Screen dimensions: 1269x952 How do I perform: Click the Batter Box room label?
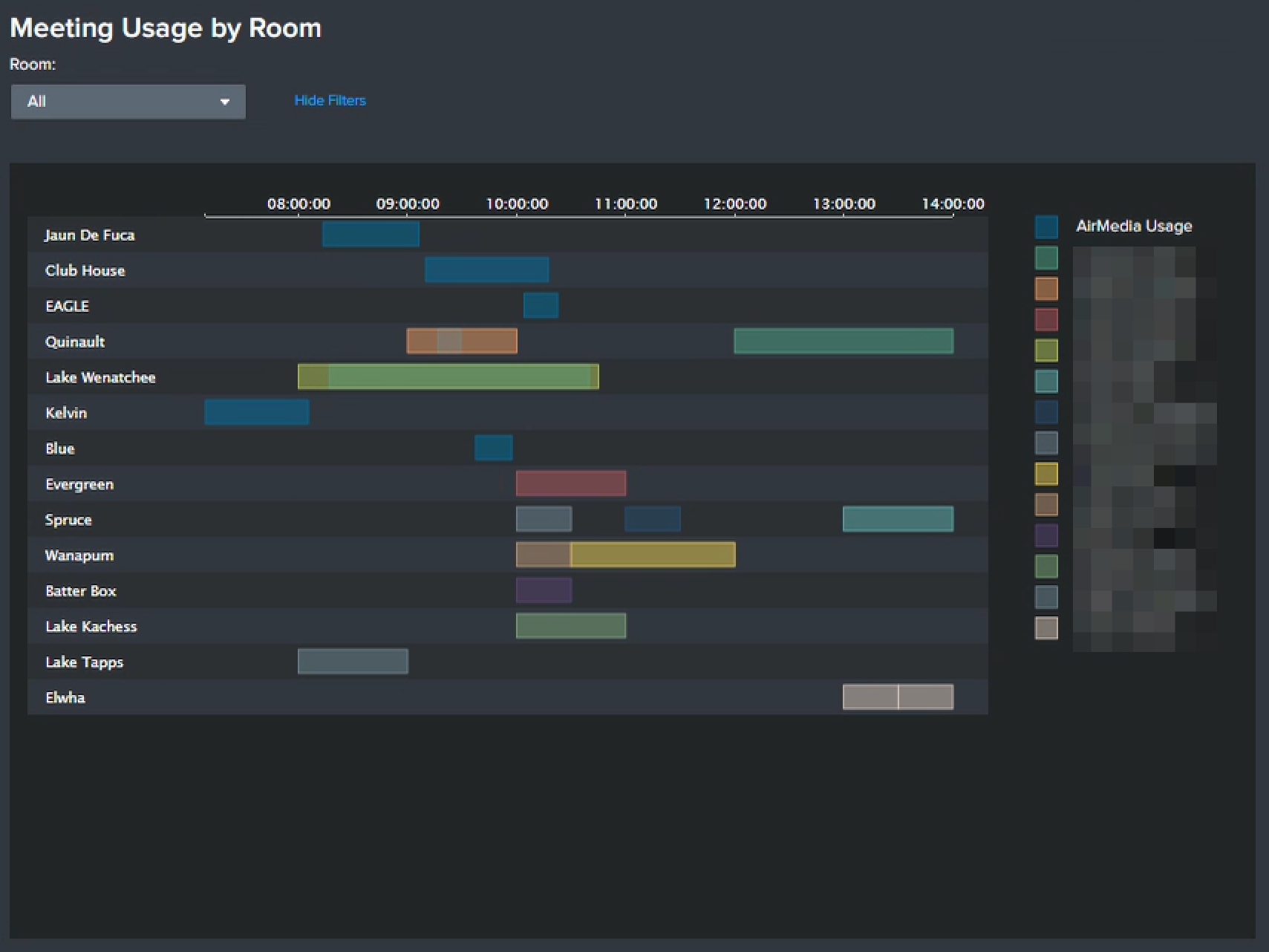pos(81,591)
